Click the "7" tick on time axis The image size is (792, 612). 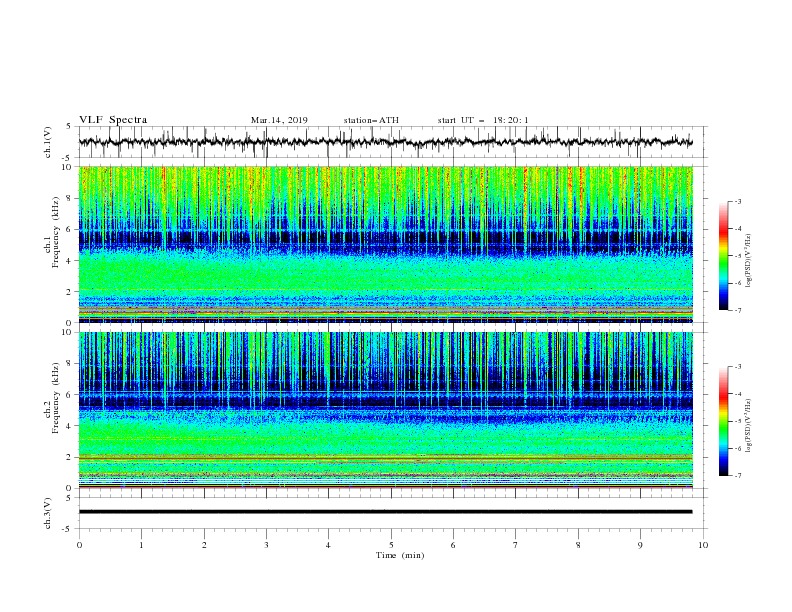516,545
